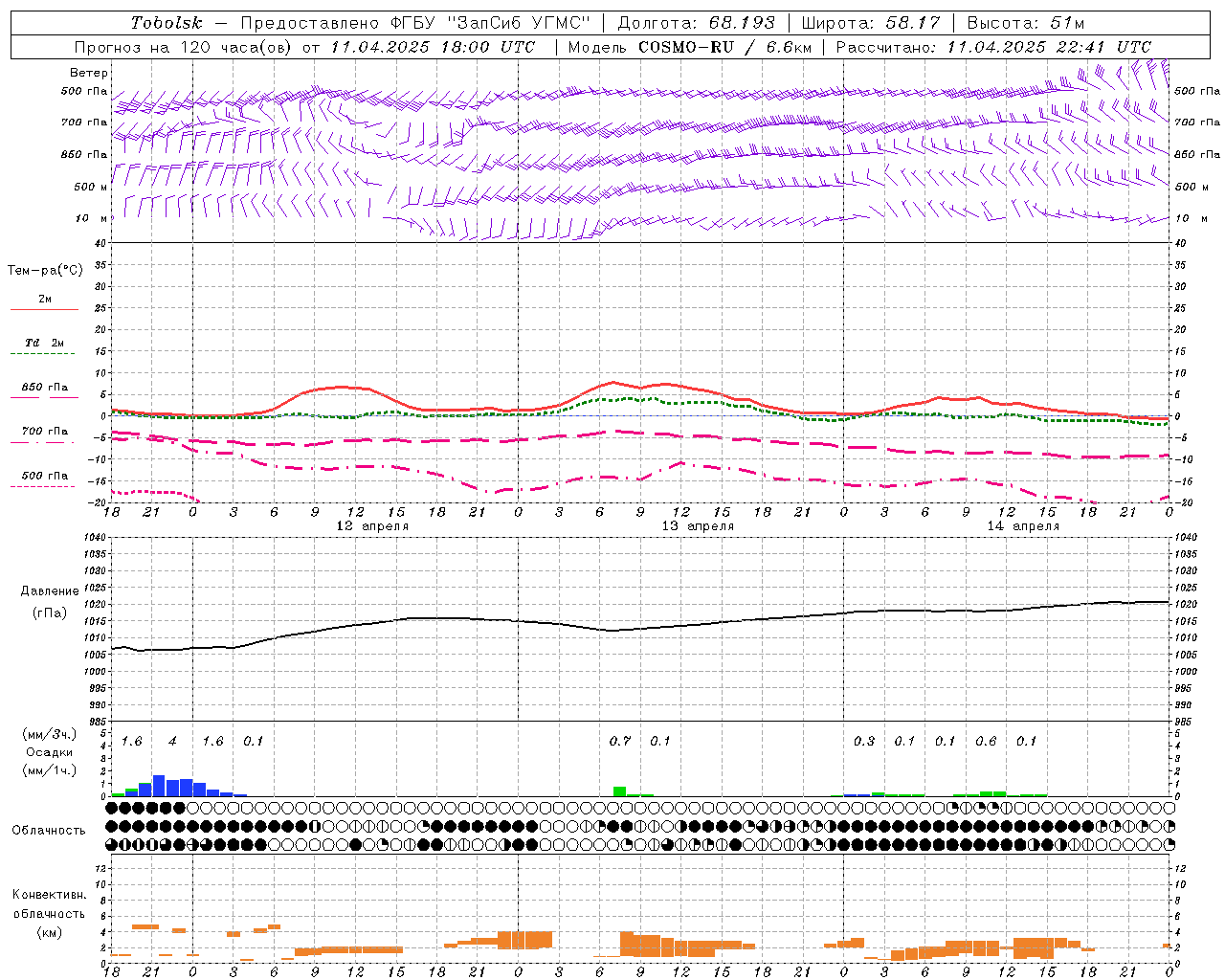Click the 'Высота: 51м' elevation value
The height and width of the screenshot is (980, 1225).
click(x=1026, y=23)
